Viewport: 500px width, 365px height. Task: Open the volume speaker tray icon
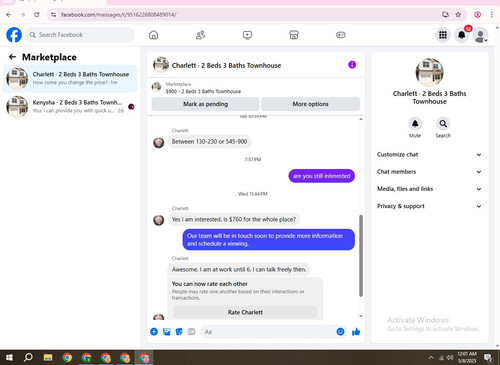click(450, 358)
